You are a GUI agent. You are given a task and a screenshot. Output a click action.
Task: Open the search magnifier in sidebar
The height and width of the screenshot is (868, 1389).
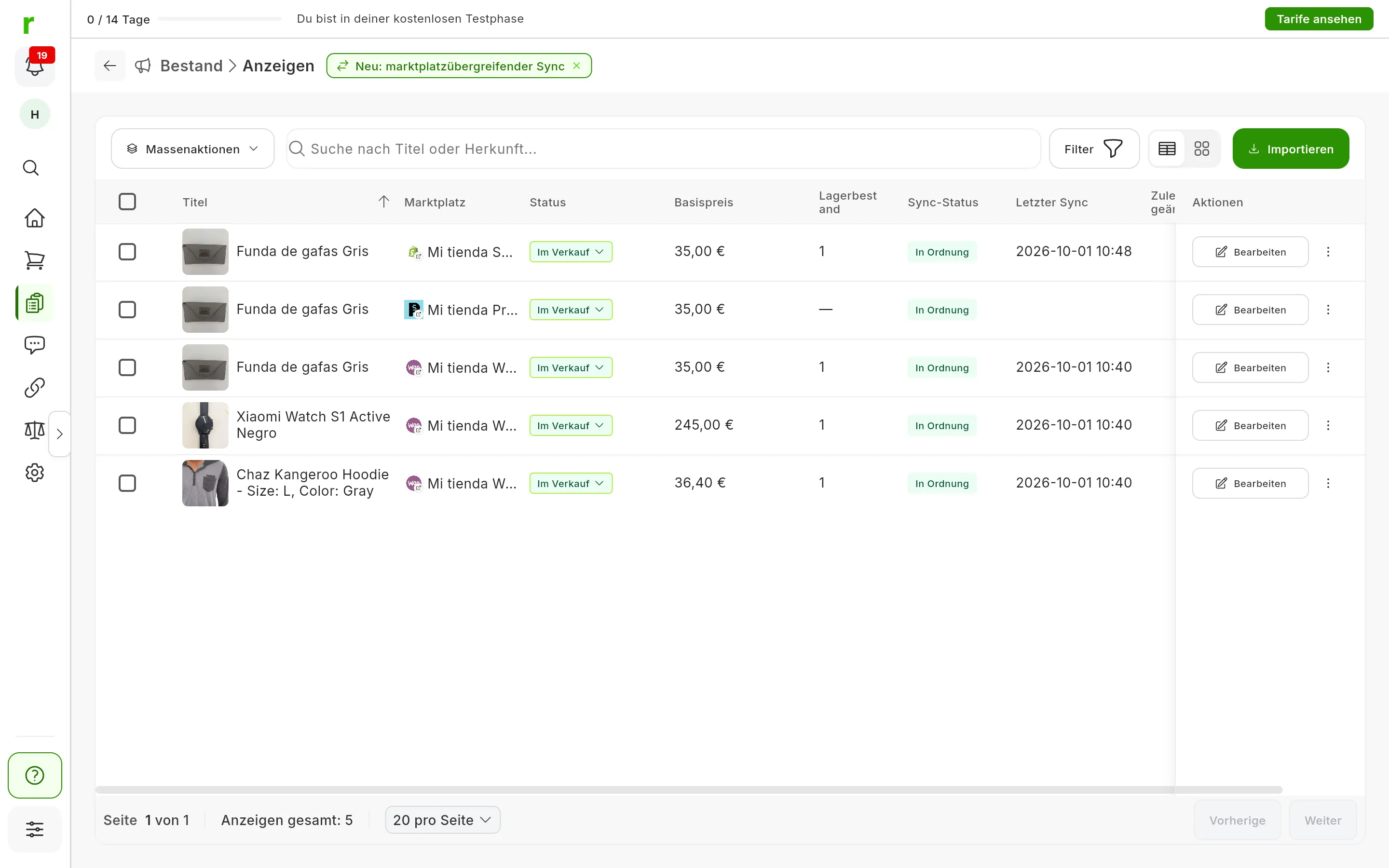click(31, 168)
